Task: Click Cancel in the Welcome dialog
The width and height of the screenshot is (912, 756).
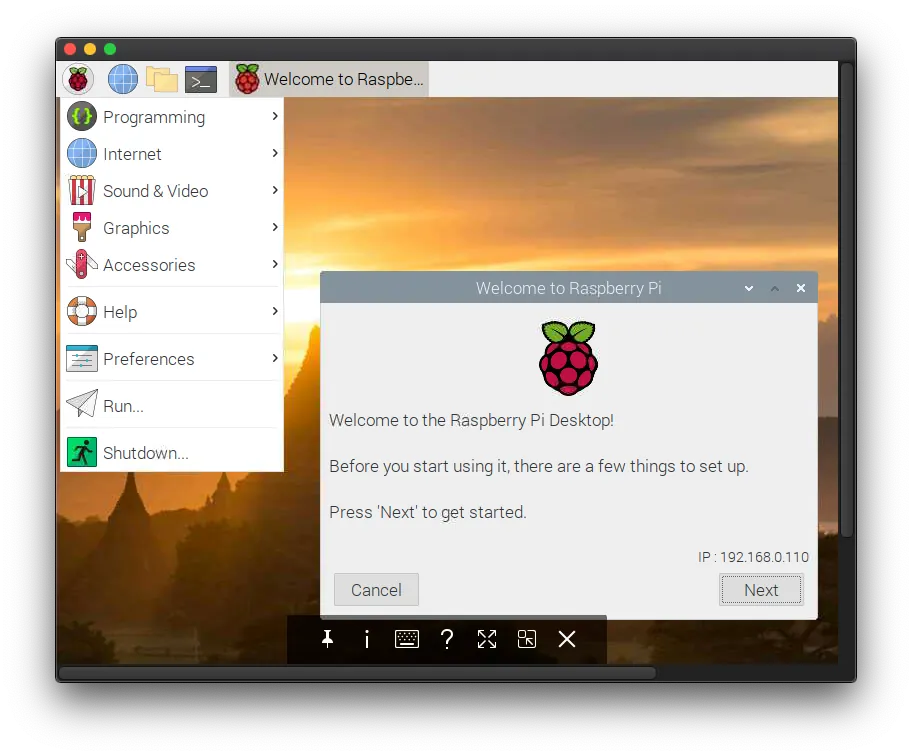Action: 376,590
